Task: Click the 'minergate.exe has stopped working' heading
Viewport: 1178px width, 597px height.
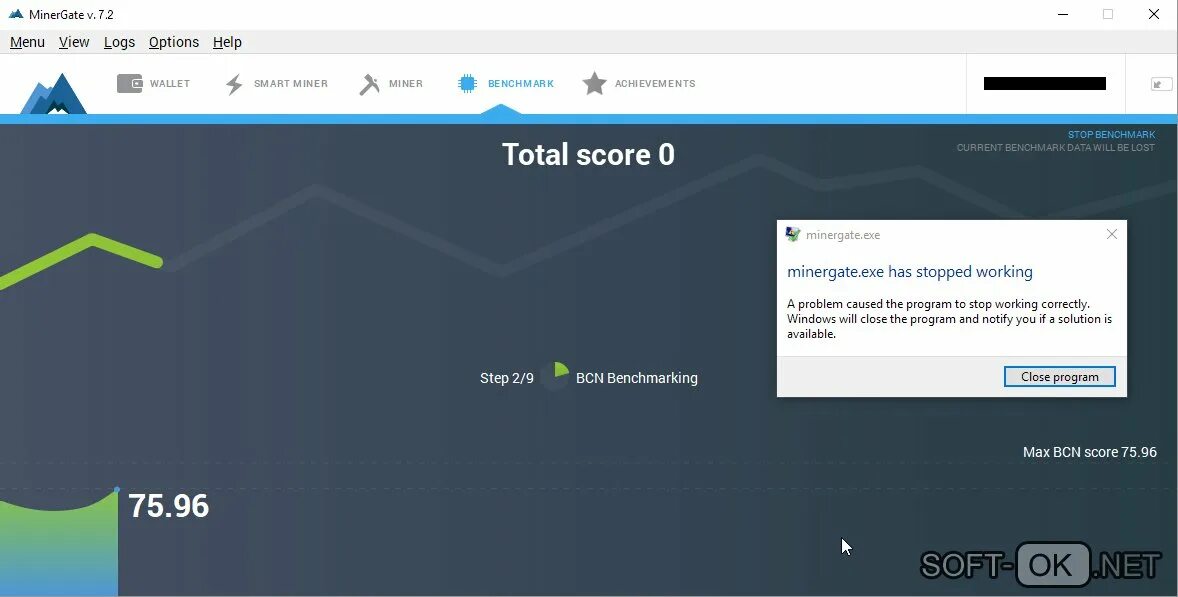Action: point(910,272)
